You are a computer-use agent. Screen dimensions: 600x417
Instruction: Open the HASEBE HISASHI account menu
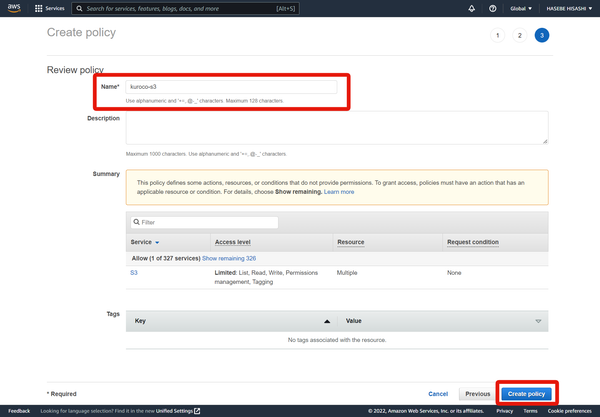pos(569,8)
